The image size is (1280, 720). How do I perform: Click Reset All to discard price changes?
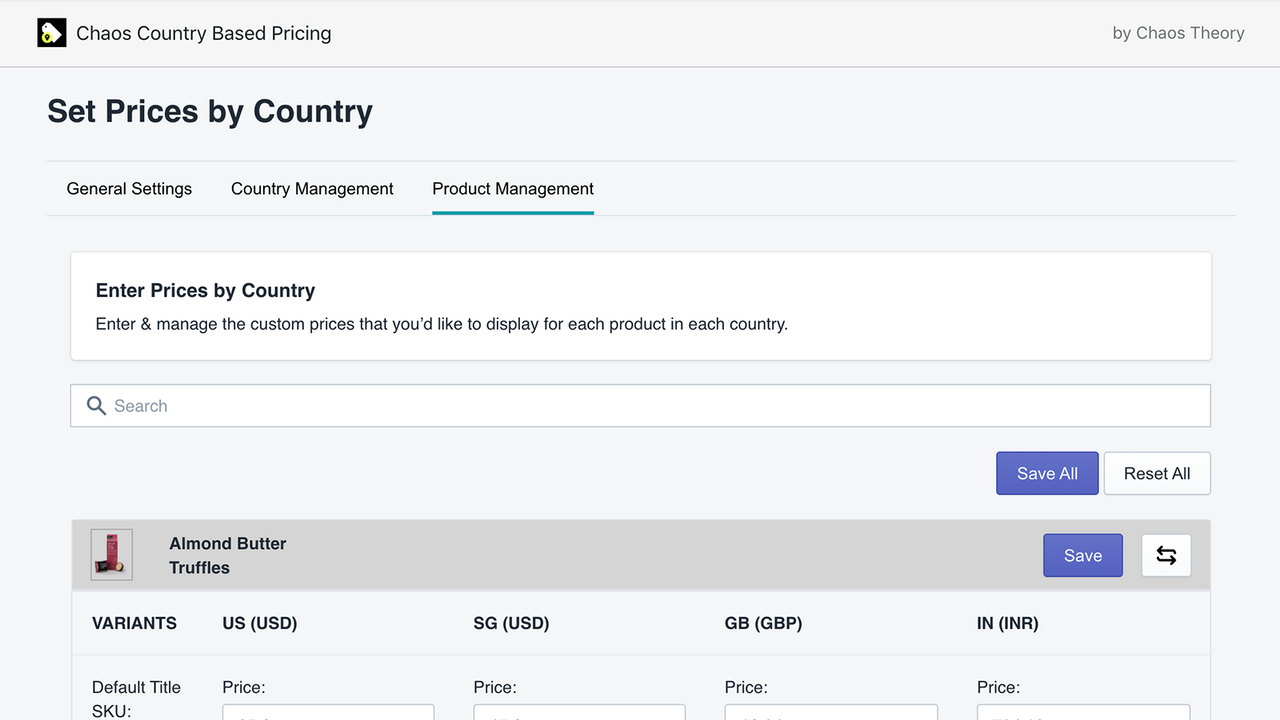pos(1157,473)
